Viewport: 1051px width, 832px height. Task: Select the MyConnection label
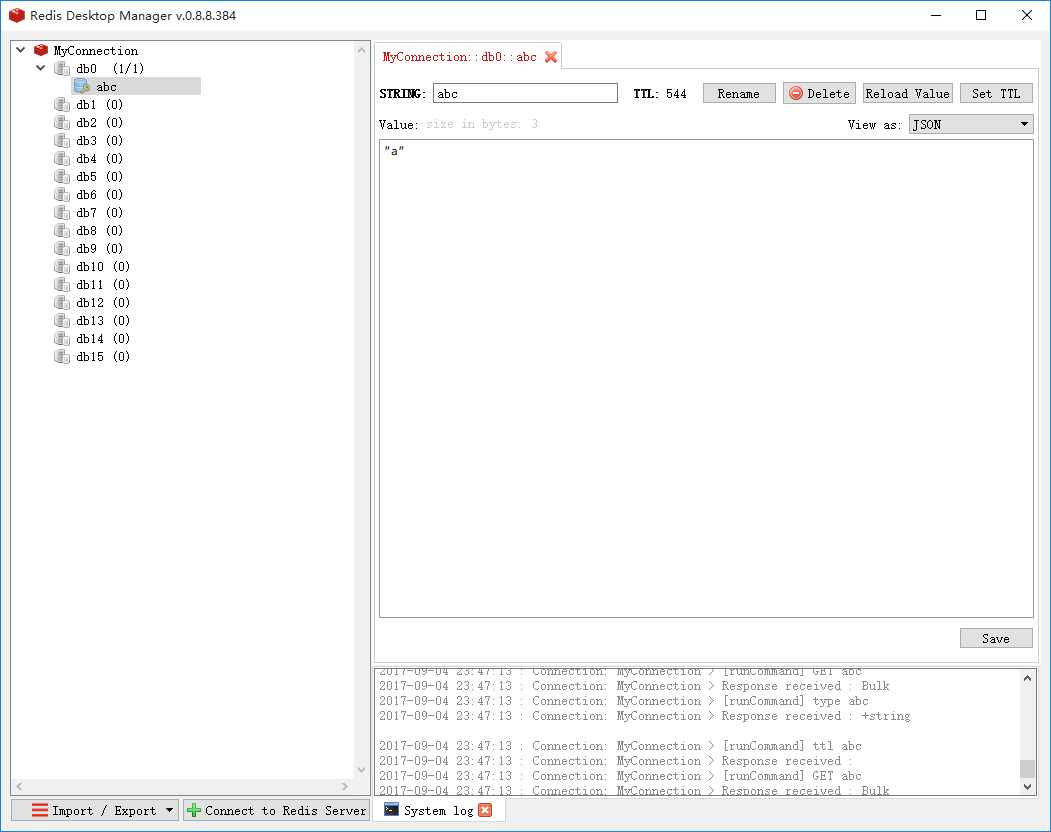pyautogui.click(x=96, y=50)
